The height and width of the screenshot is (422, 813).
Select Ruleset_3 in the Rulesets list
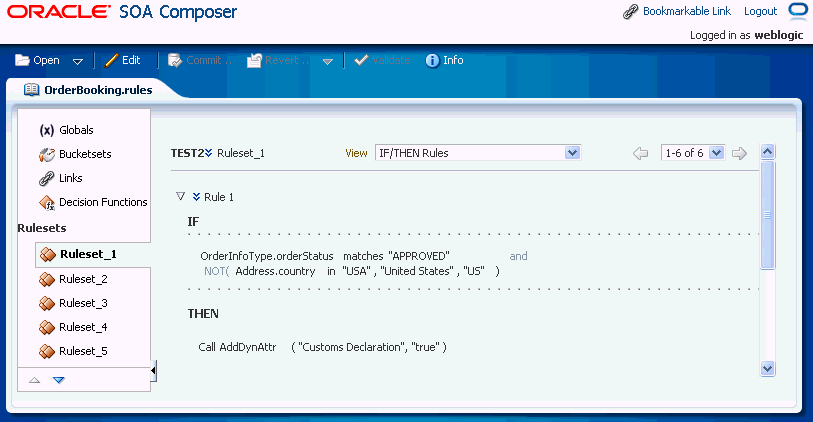pos(83,303)
